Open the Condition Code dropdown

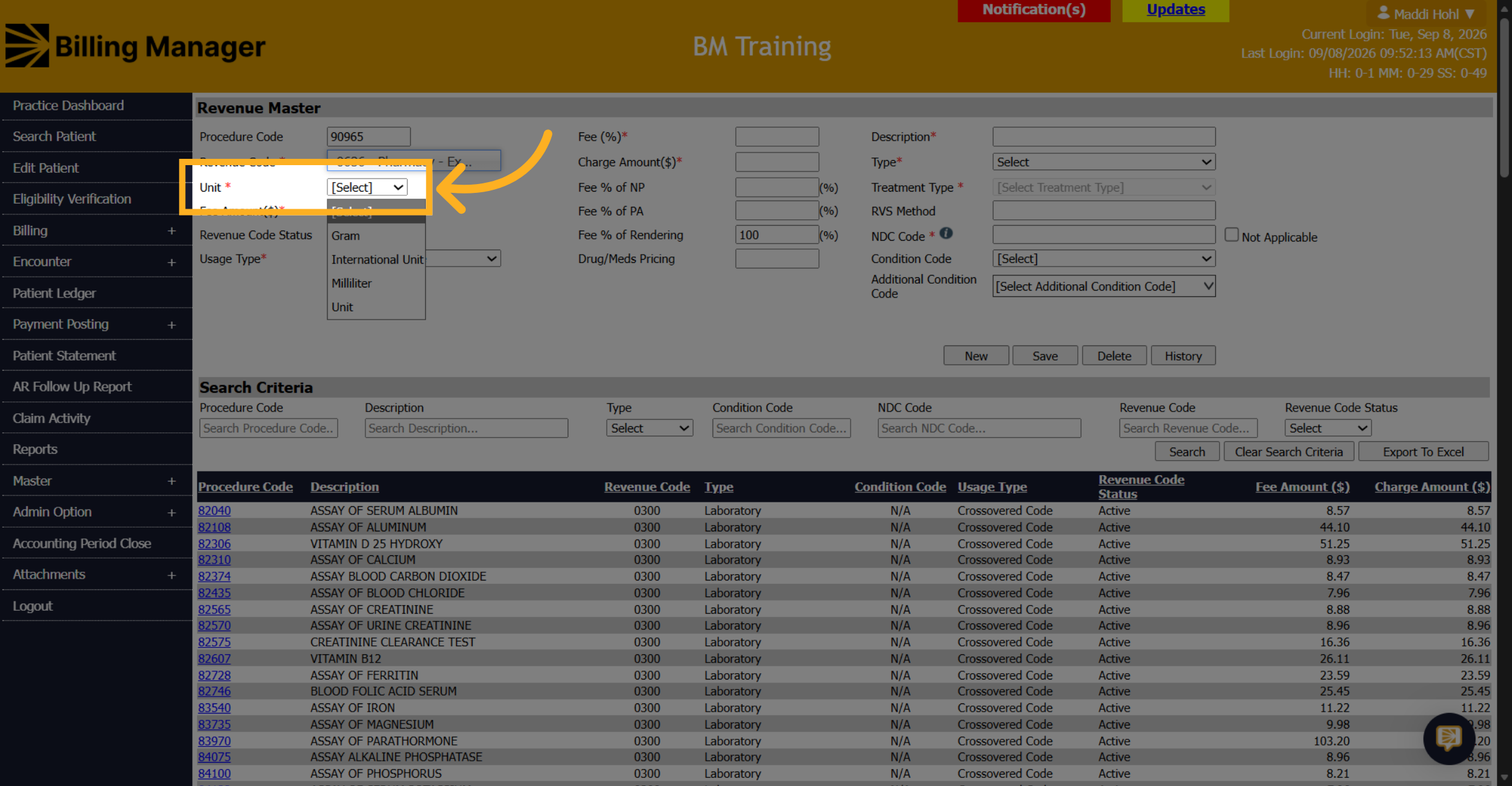pyautogui.click(x=1104, y=258)
